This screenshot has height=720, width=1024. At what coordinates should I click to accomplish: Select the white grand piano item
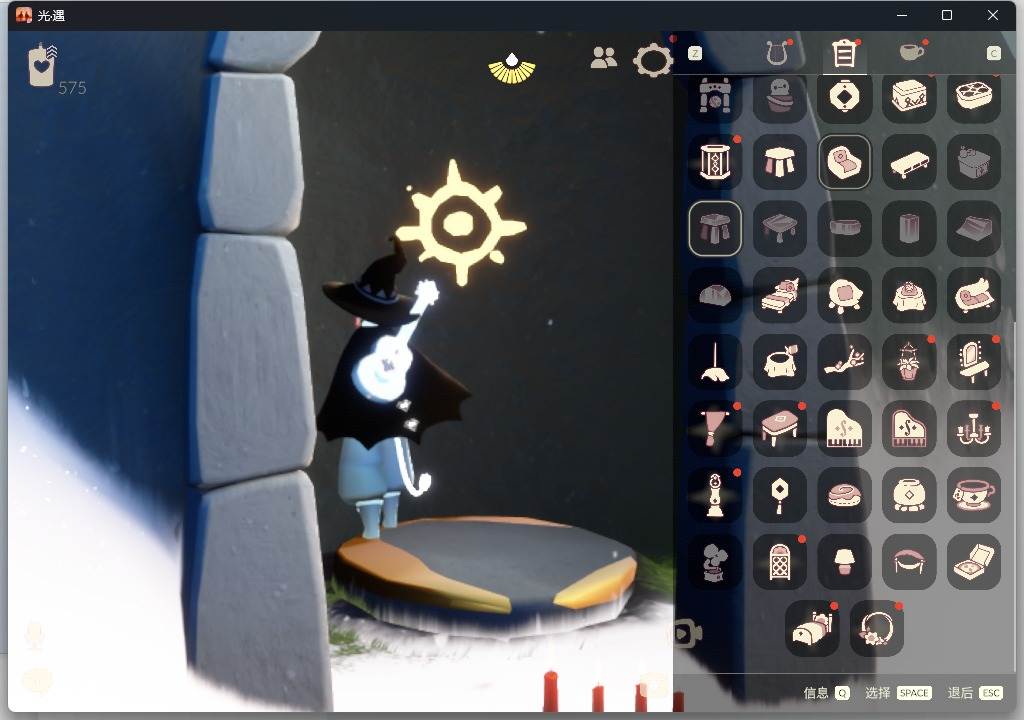tap(844, 428)
